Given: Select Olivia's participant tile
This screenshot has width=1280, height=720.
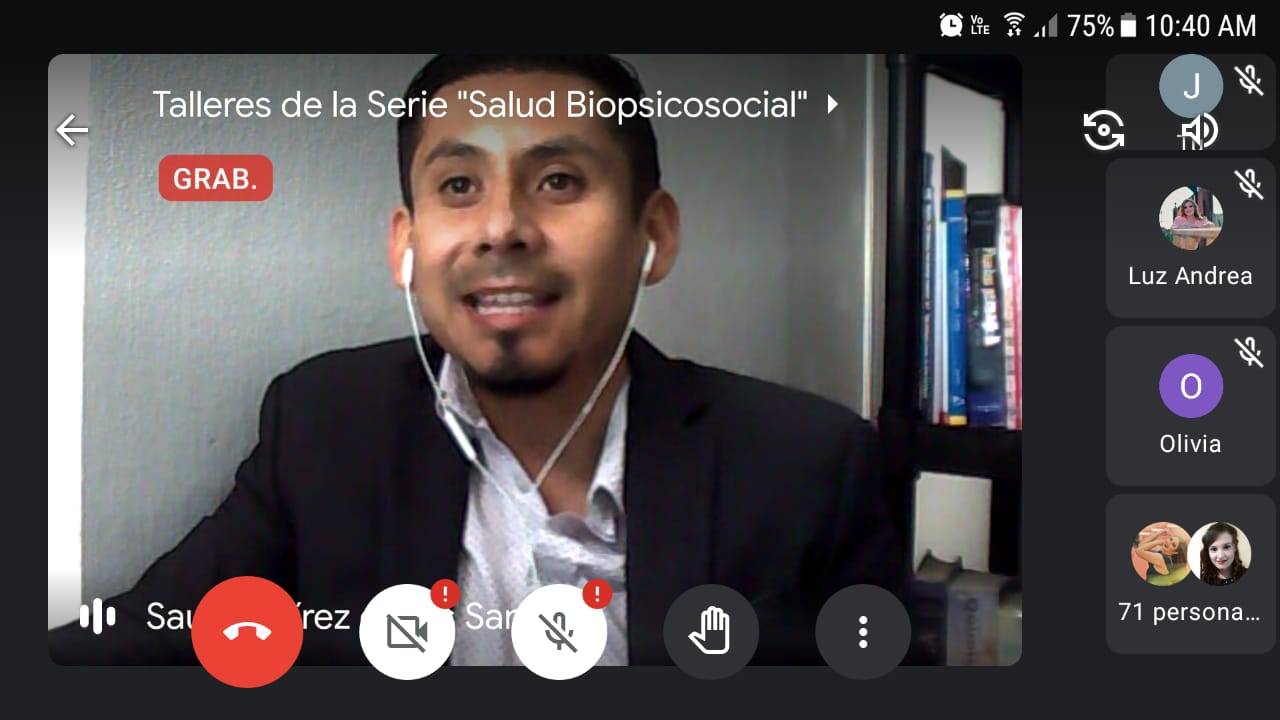Looking at the screenshot, I should coord(1190,405).
